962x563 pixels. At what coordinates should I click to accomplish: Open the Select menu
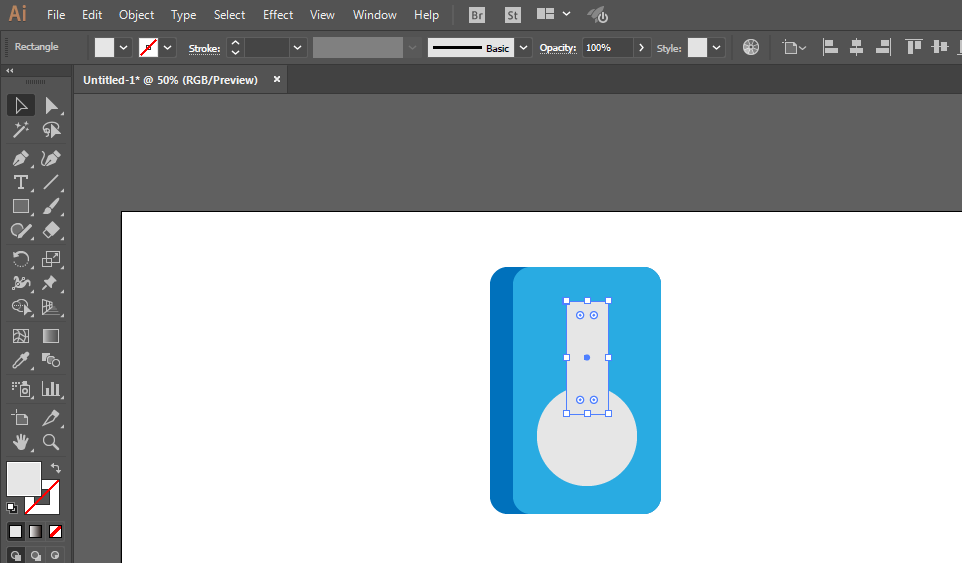tap(229, 15)
